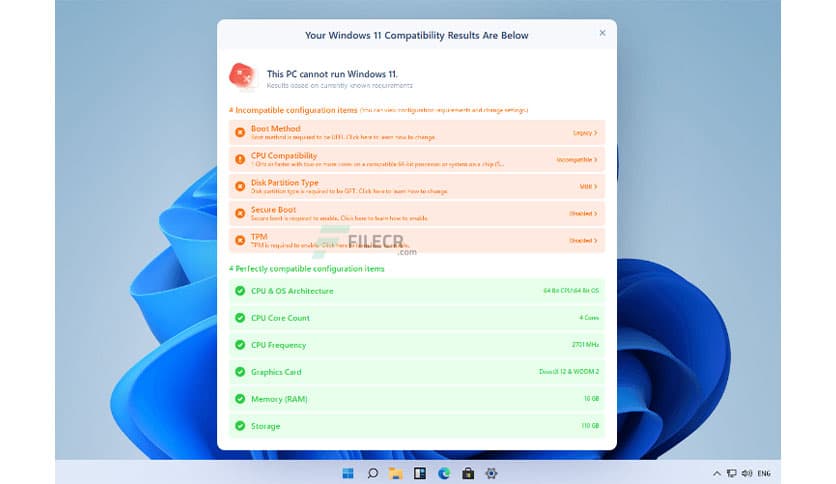
Task: Click the error icon beside TPM
Action: click(x=240, y=240)
